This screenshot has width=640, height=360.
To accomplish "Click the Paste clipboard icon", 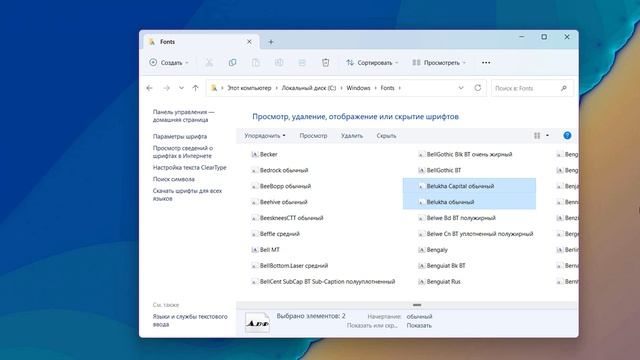I will (x=256, y=63).
